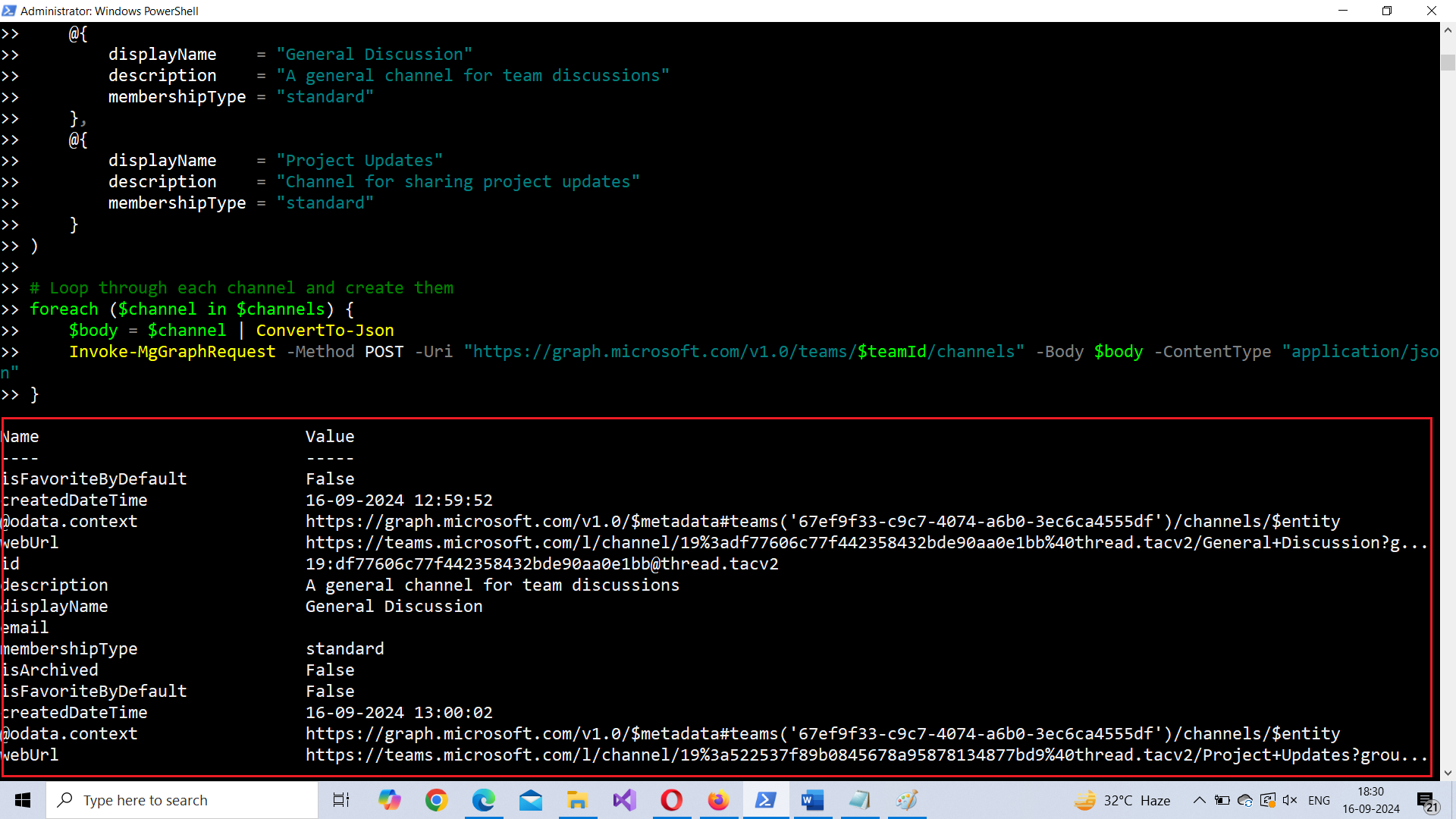The width and height of the screenshot is (1456, 819).
Task: Click the Windows Start button
Action: pos(23,800)
